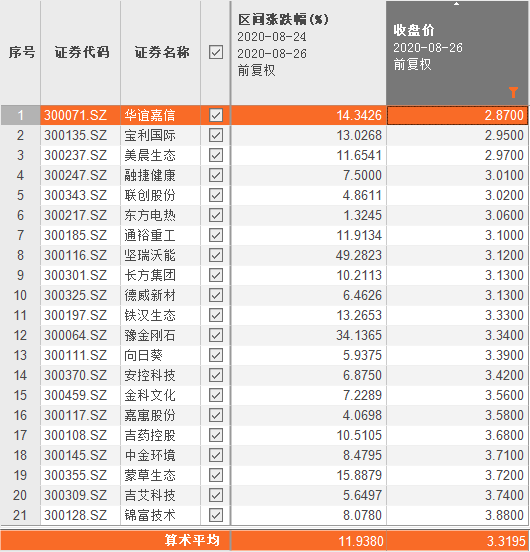Click the orange filter funnel icon

pos(513,92)
